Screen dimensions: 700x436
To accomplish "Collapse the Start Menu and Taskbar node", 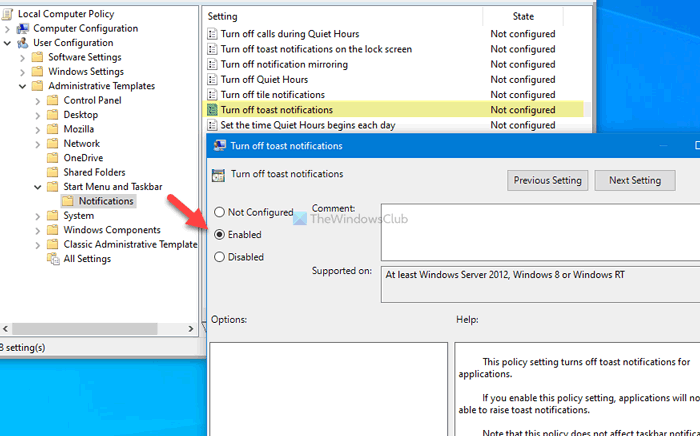I will [38, 187].
